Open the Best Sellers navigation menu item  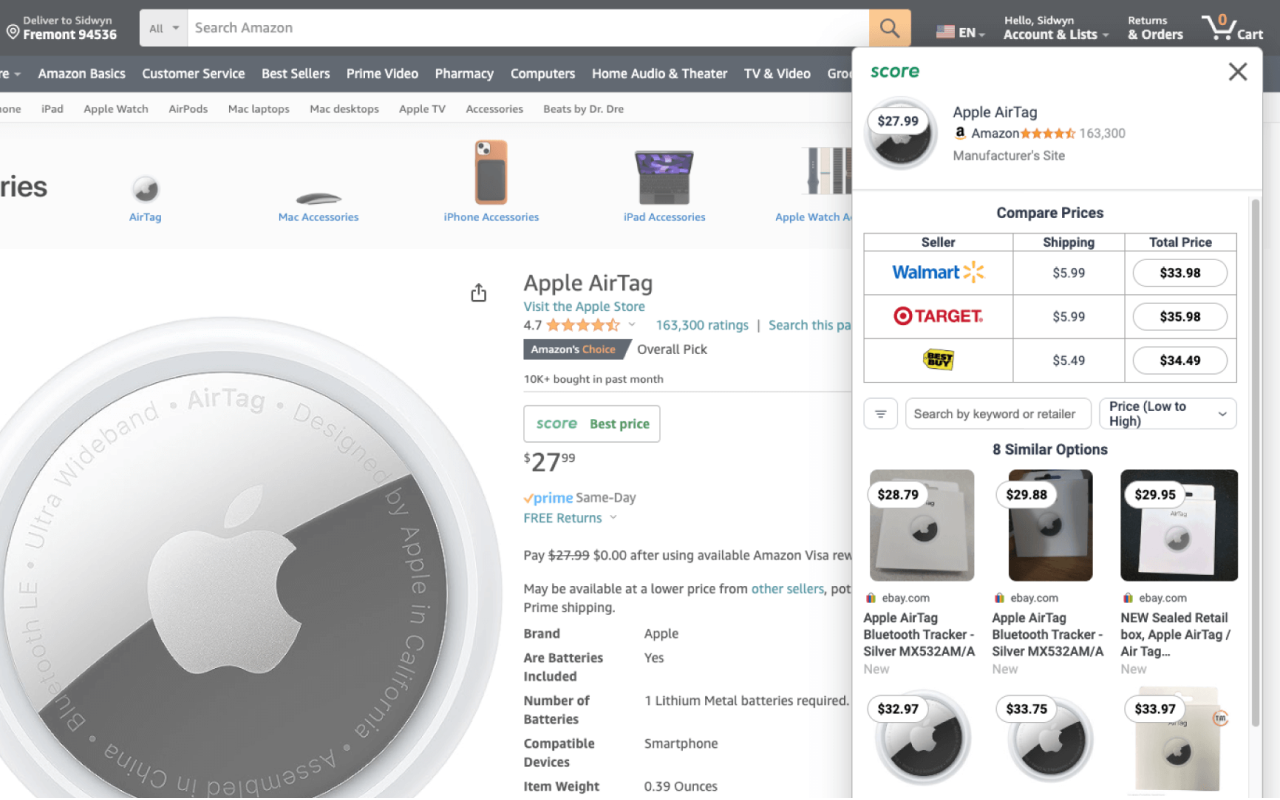pos(295,73)
